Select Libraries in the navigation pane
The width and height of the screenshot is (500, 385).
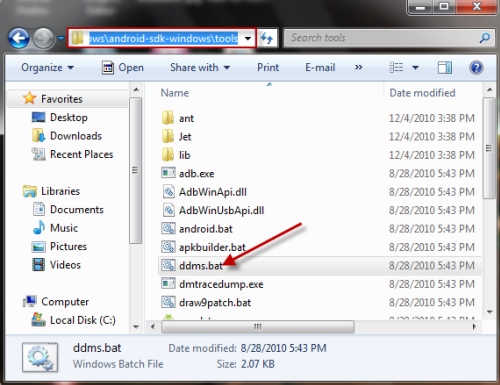(60, 191)
